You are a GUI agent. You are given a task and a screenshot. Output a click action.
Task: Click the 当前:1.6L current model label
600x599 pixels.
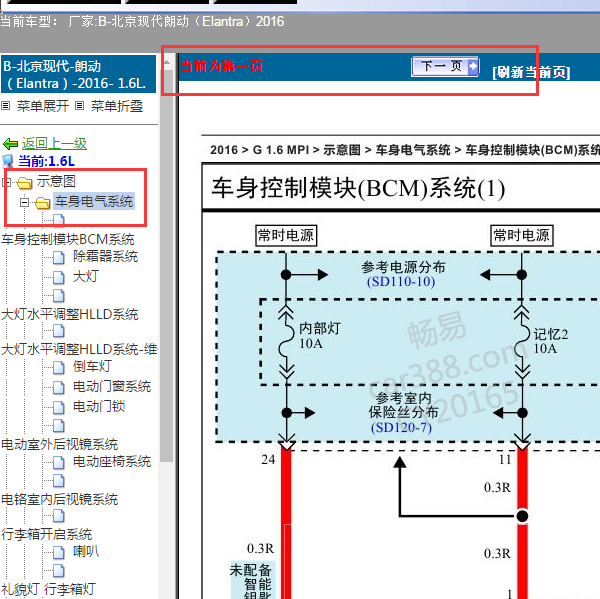(46, 161)
